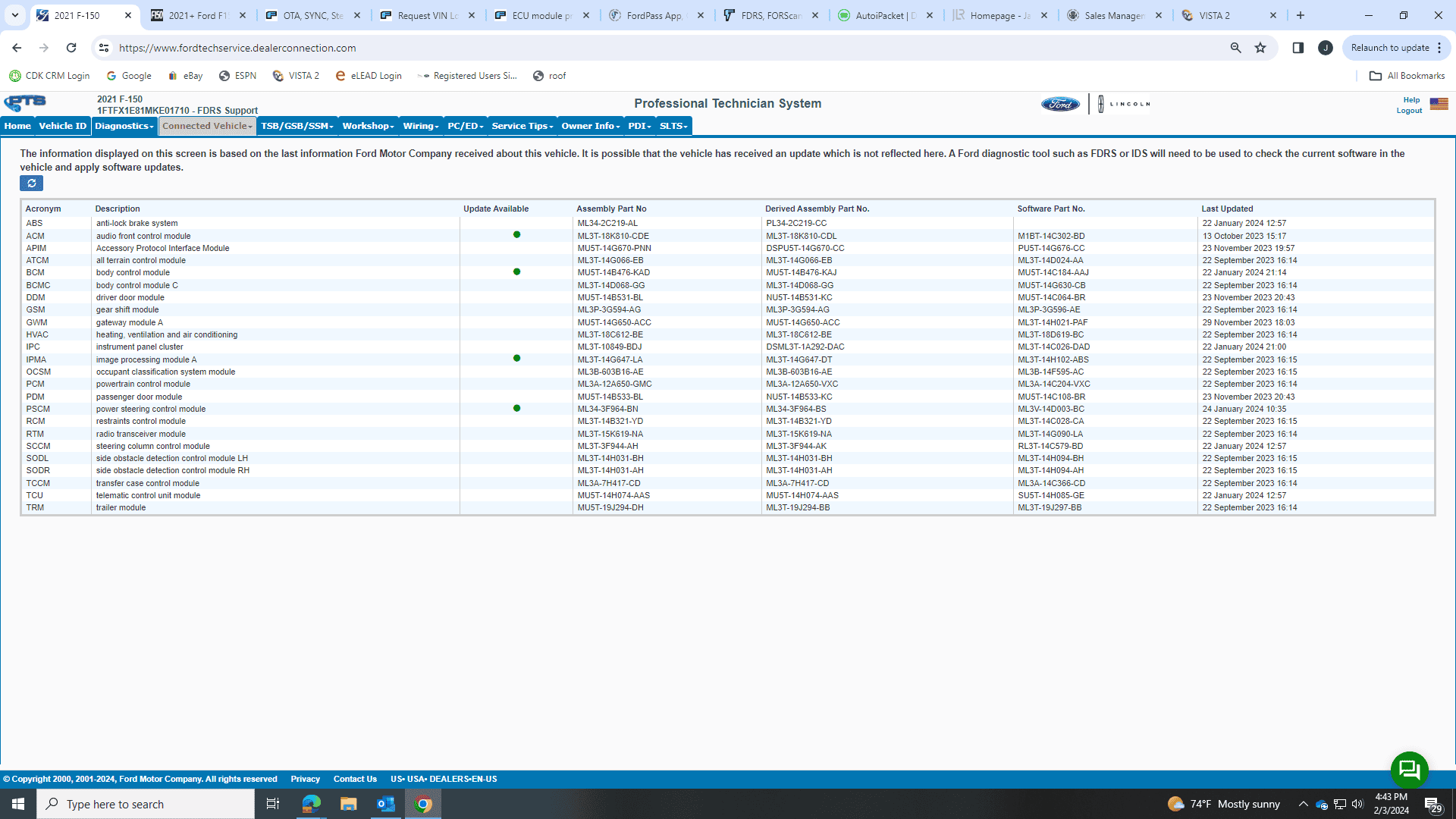Select the US flag language icon

point(1438,105)
